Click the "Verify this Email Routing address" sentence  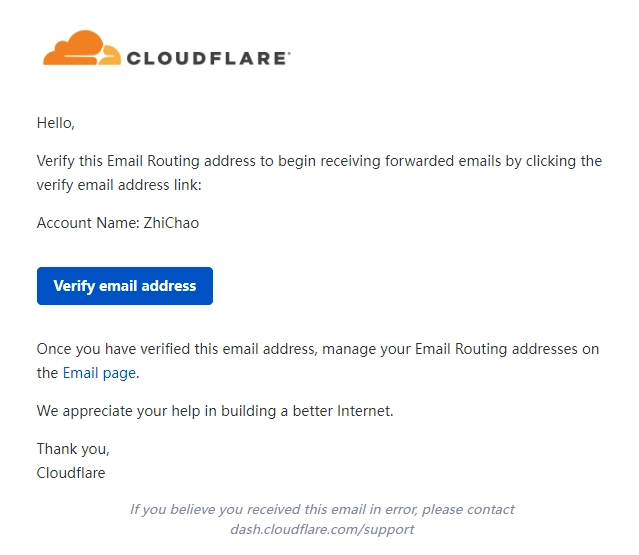(150, 161)
